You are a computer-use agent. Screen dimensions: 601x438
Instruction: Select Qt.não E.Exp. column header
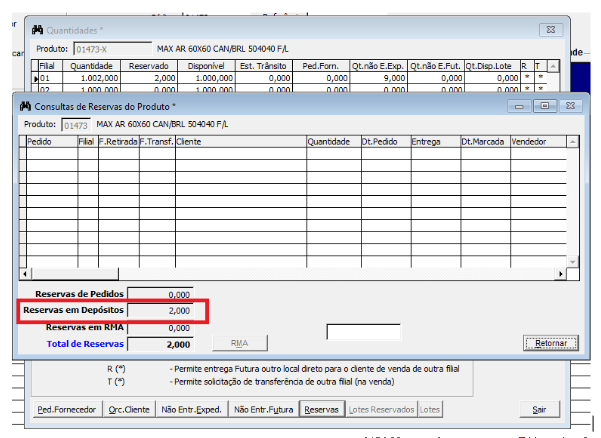pos(378,66)
